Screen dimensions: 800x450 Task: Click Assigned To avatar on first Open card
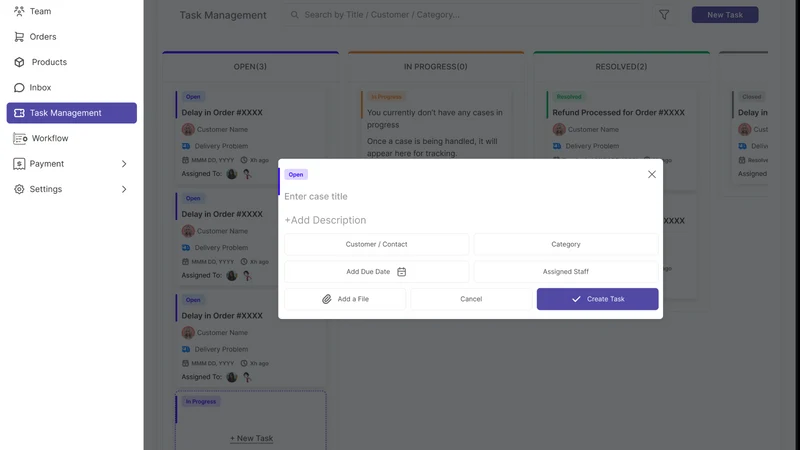pos(232,174)
